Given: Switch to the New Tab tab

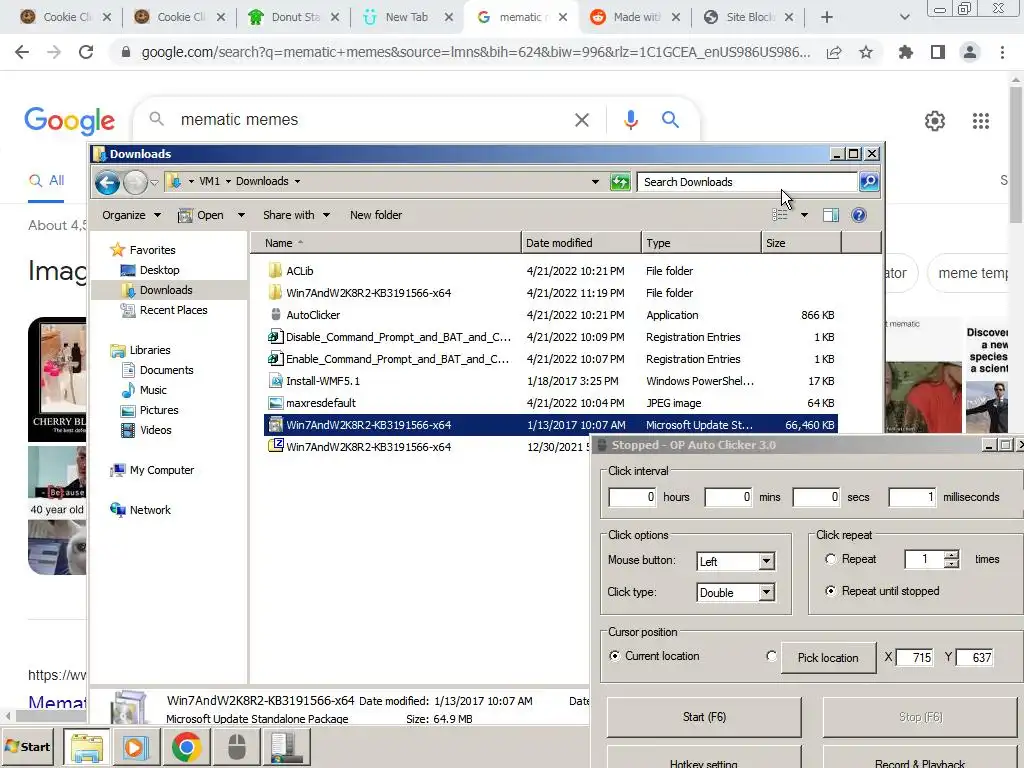Looking at the screenshot, I should coord(406,17).
